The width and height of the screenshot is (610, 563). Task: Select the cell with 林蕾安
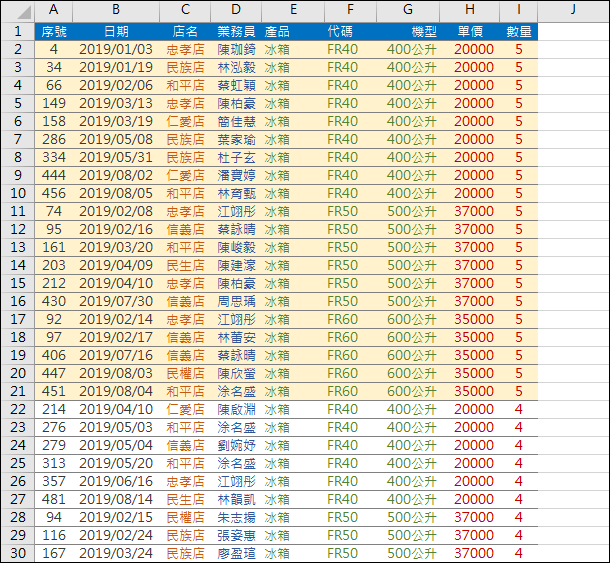tap(236, 337)
